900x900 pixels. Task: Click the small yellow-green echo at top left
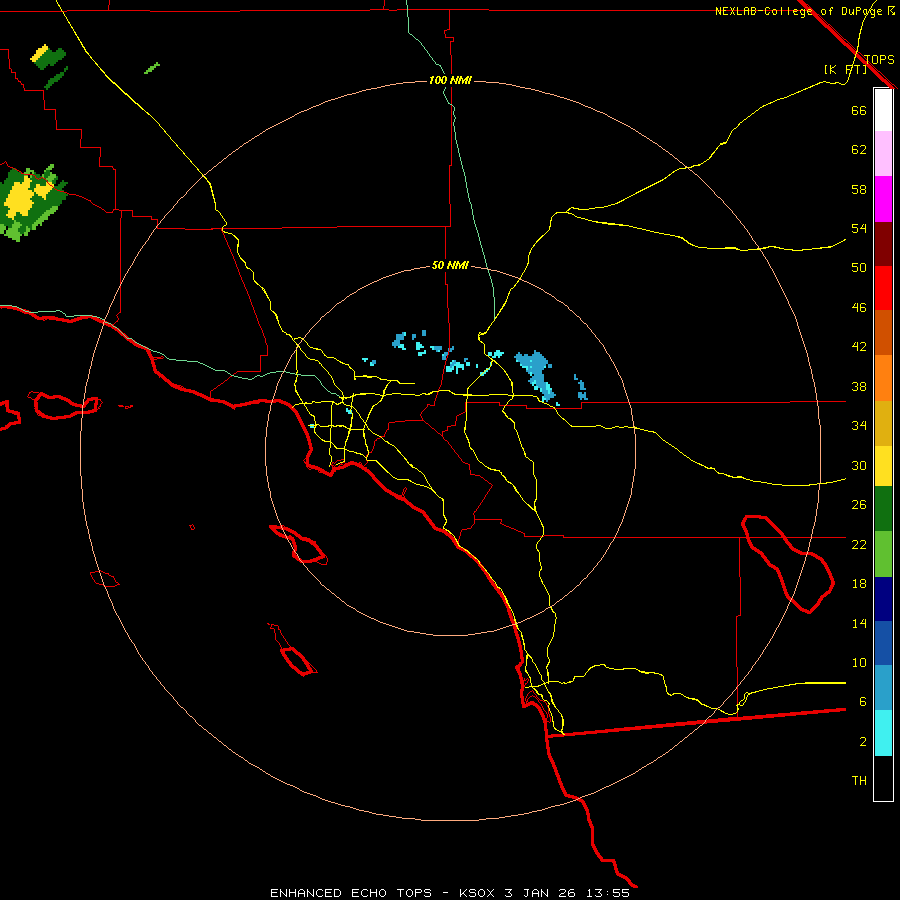(x=49, y=58)
